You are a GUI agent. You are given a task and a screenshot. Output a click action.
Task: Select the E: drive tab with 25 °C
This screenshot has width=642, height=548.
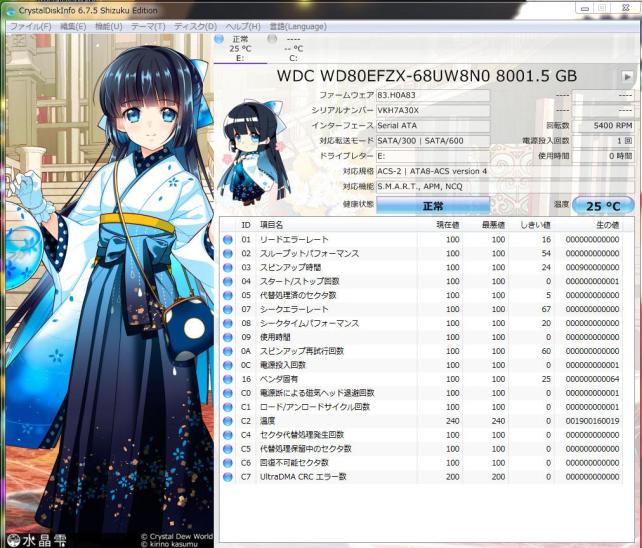(x=240, y=49)
